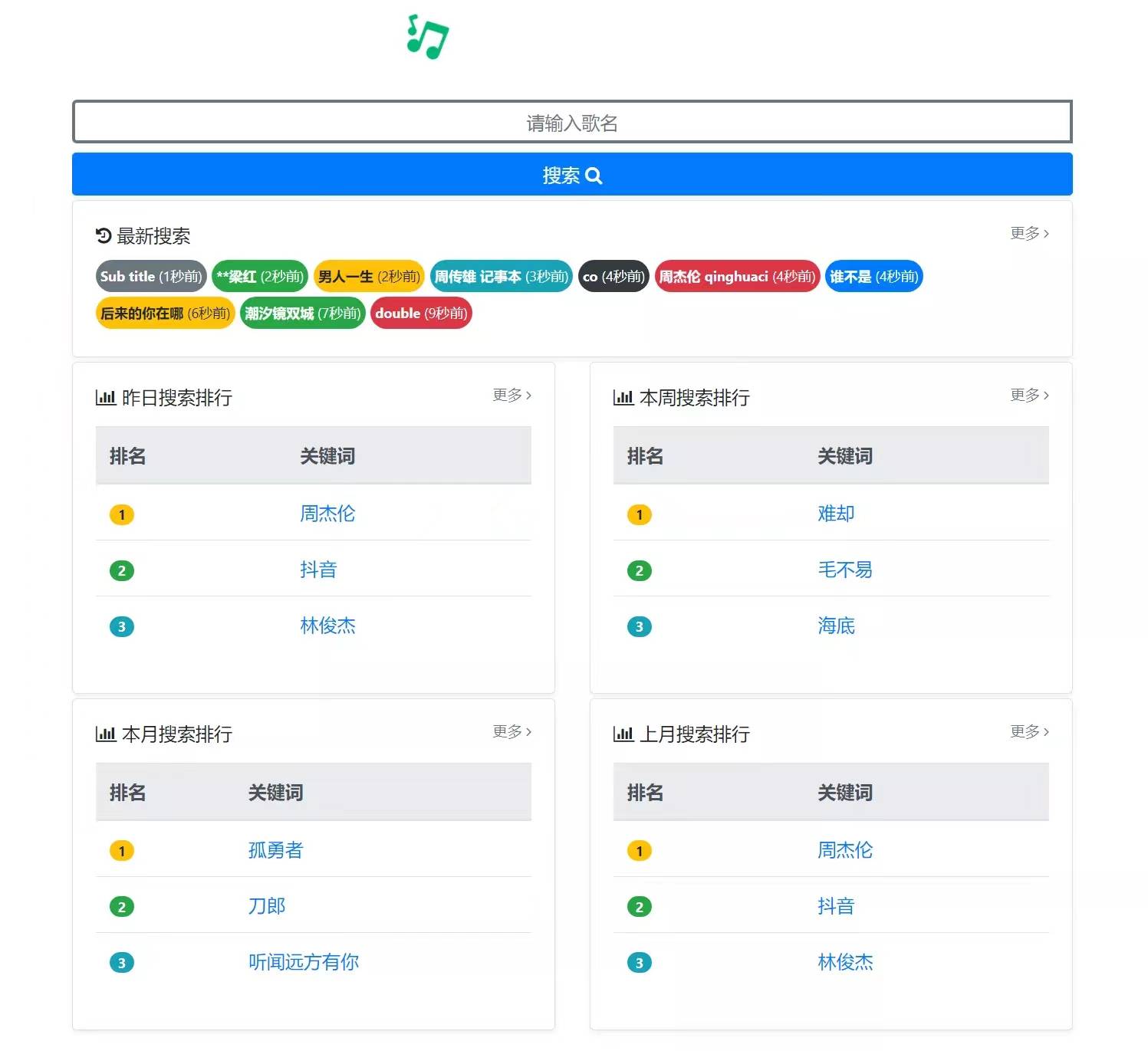Focus the song name search field
The width and height of the screenshot is (1148, 1051).
pos(572,122)
